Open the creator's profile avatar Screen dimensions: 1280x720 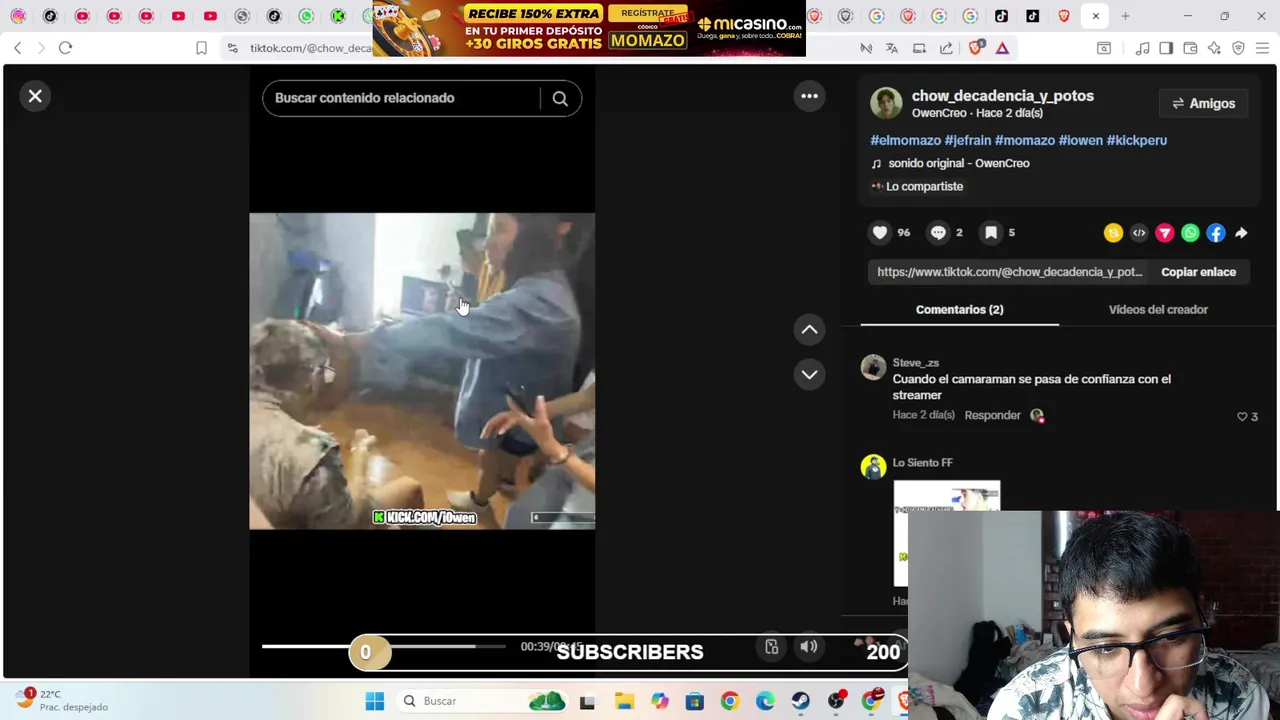886,103
